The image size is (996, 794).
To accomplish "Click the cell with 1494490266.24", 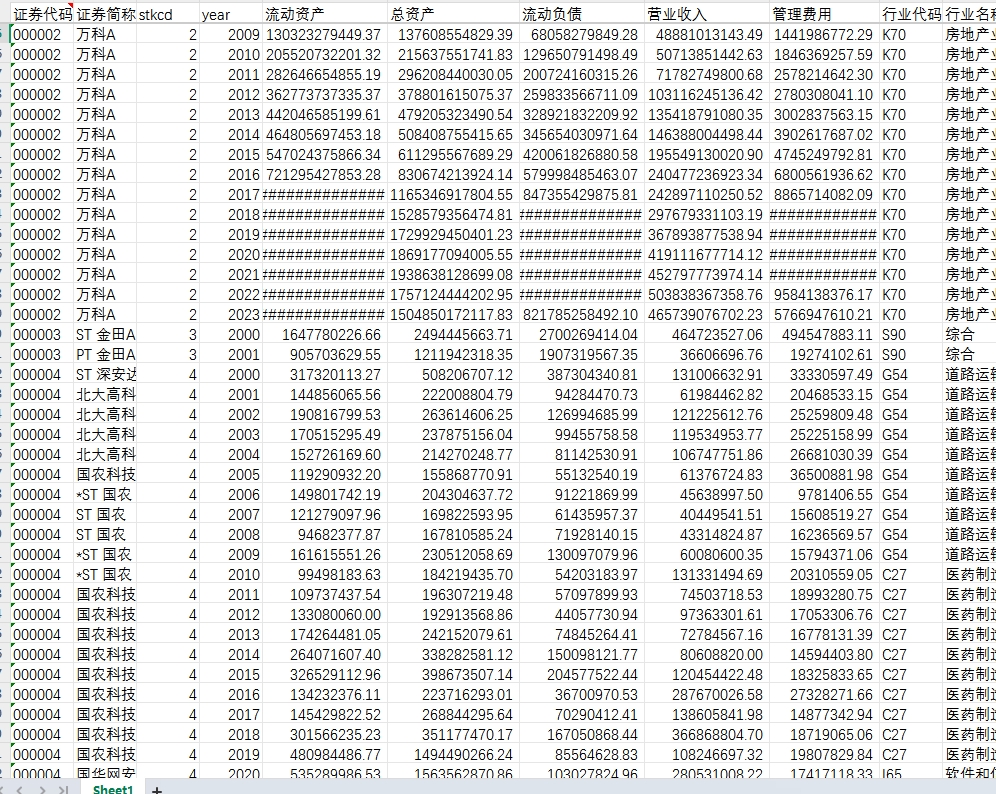I will 453,755.
